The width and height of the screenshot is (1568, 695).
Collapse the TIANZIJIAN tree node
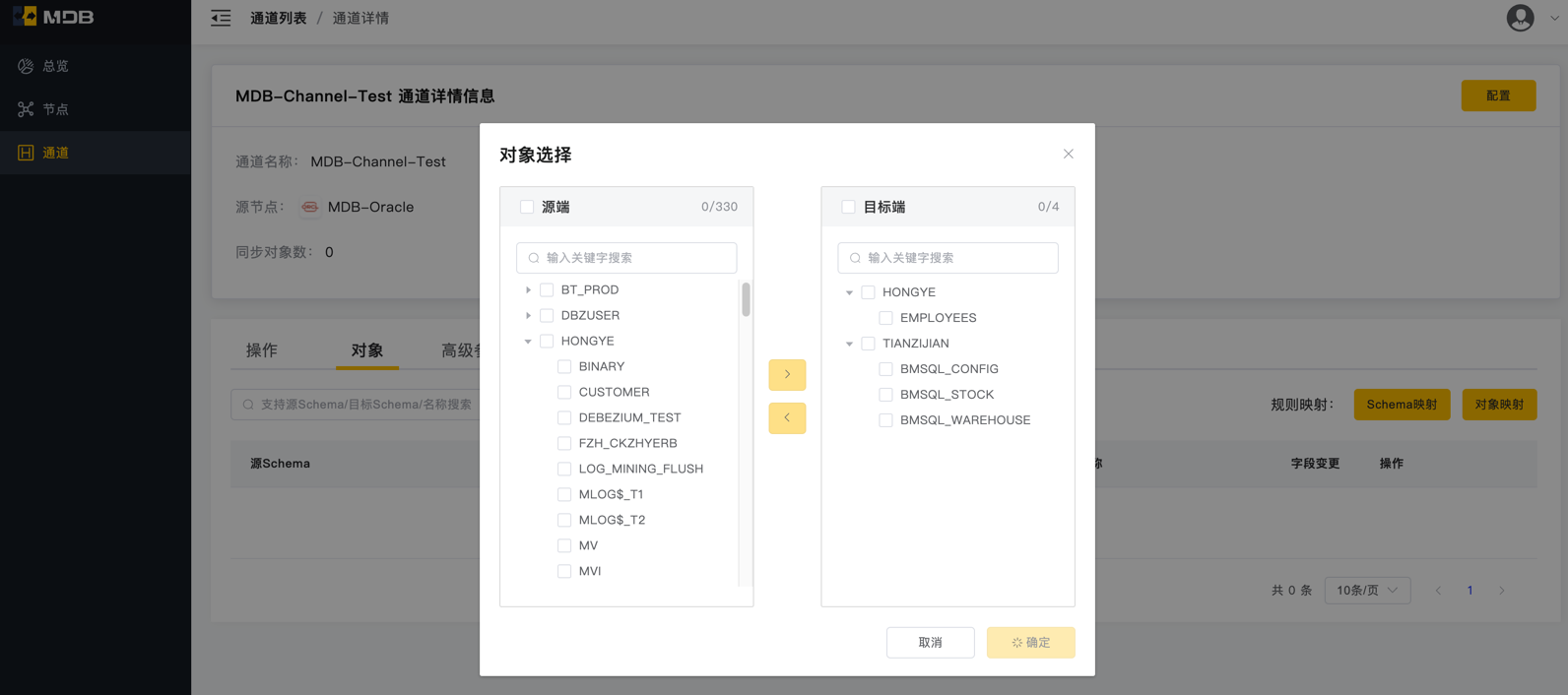click(x=849, y=344)
